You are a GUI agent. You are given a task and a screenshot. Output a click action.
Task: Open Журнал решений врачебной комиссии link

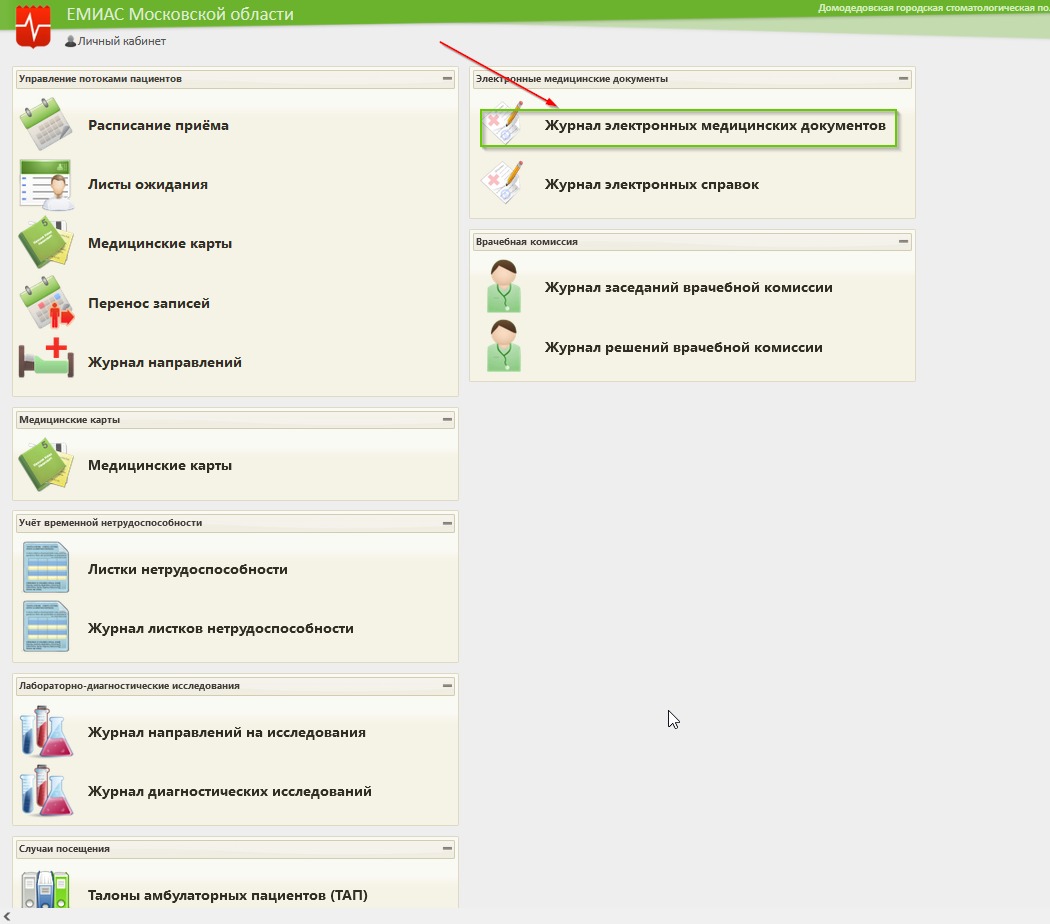(x=683, y=348)
